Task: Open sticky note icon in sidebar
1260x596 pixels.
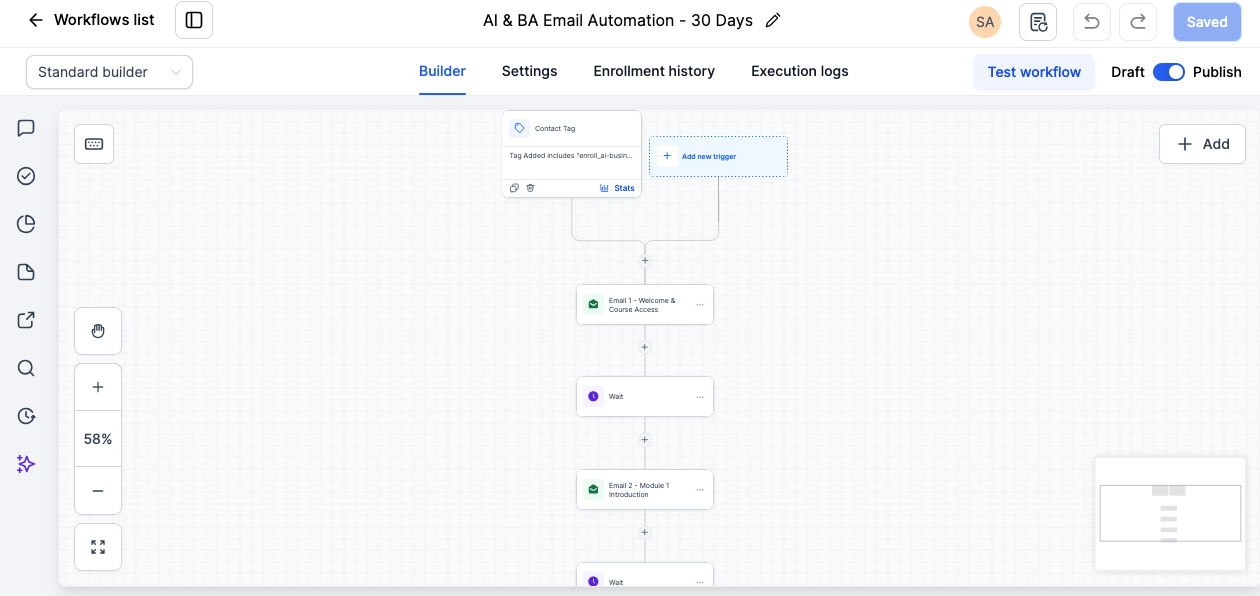Action: 26,272
